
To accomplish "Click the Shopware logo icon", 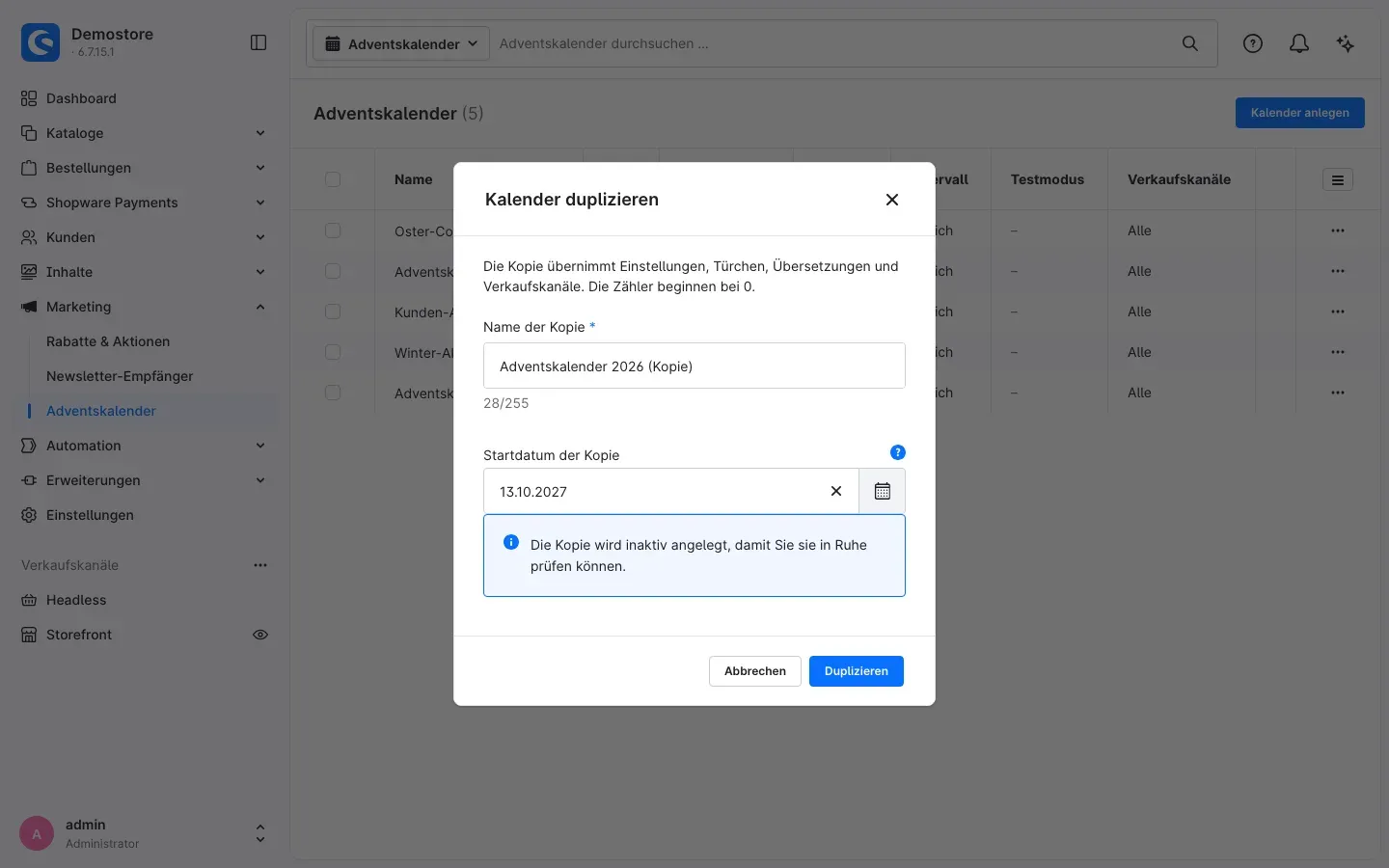I will point(41,42).
